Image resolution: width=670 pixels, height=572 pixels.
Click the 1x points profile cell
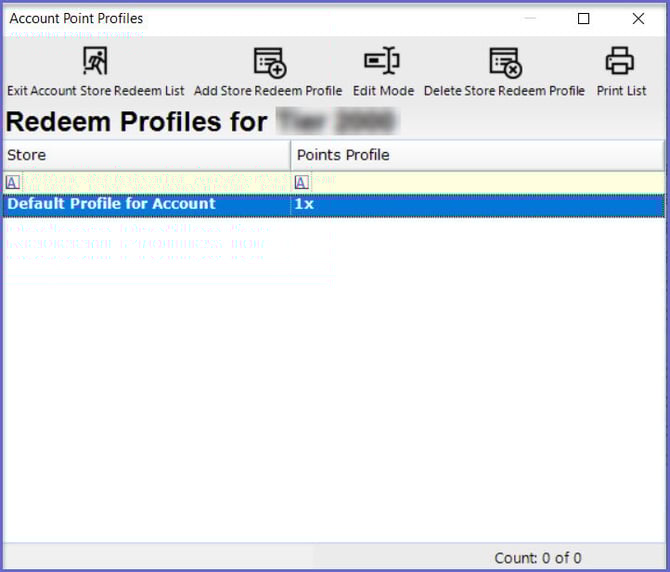477,204
